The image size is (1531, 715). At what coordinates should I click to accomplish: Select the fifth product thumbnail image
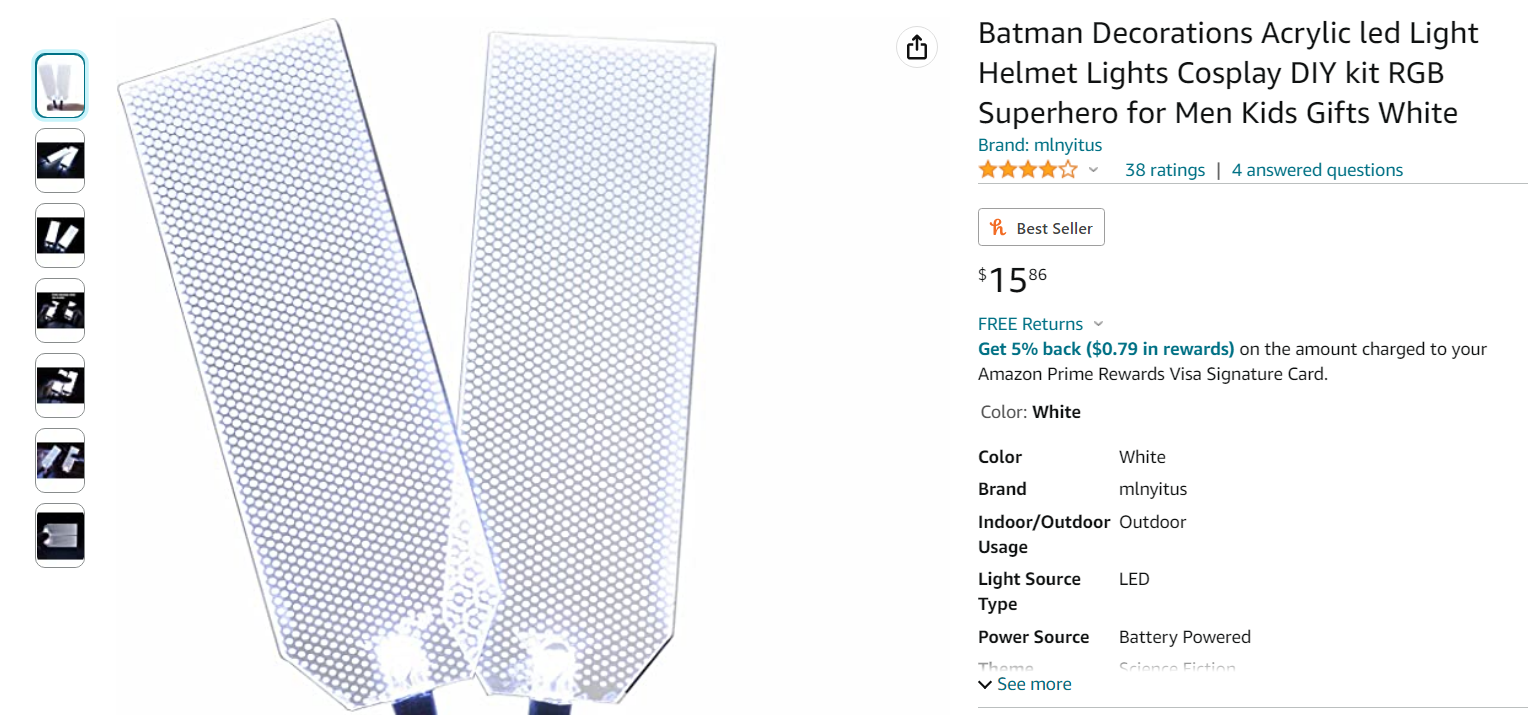(x=60, y=385)
